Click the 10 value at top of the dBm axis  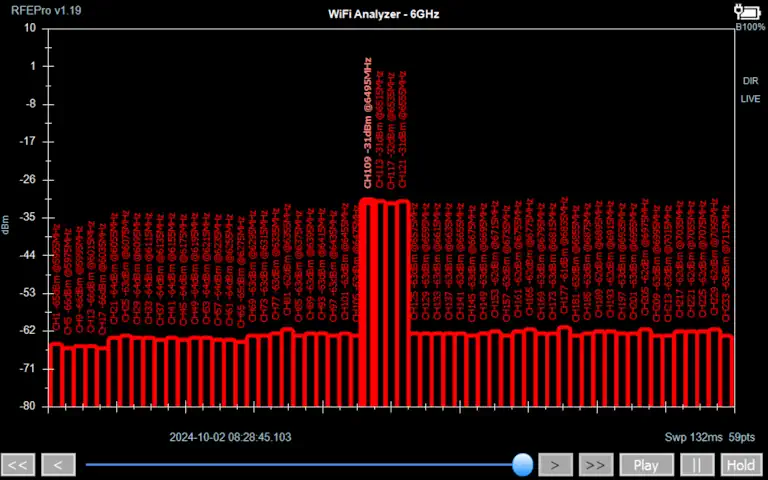tap(30, 28)
